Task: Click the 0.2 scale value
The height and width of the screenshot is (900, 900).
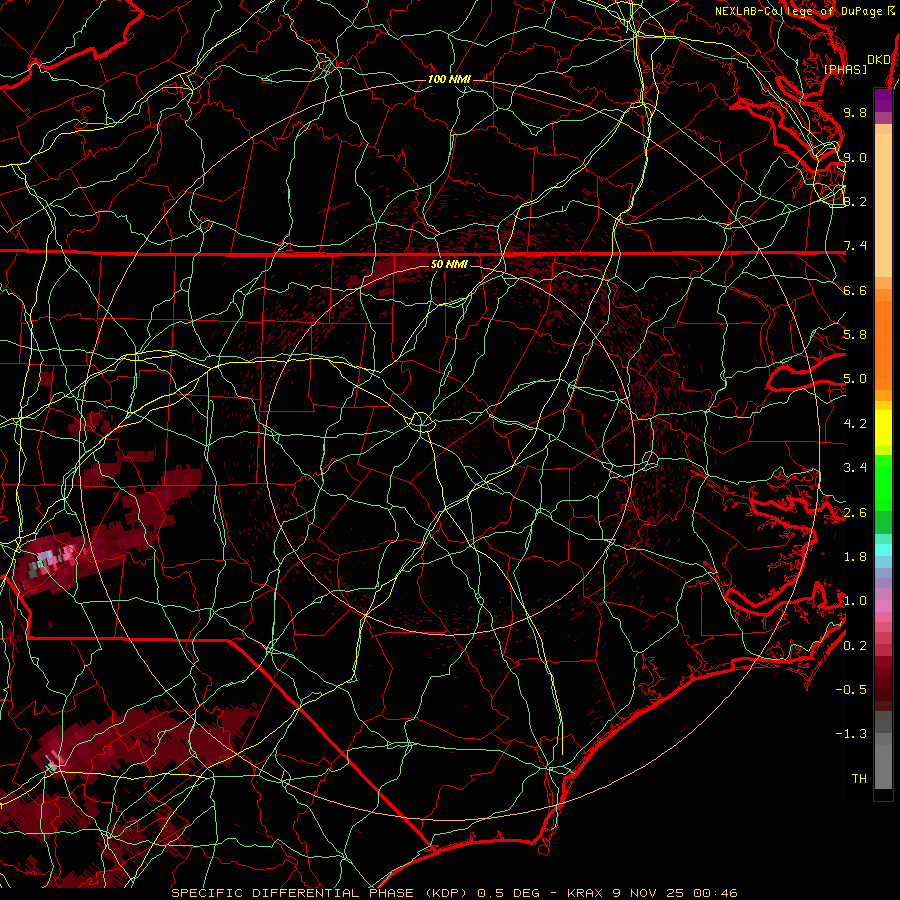Action: (x=855, y=646)
